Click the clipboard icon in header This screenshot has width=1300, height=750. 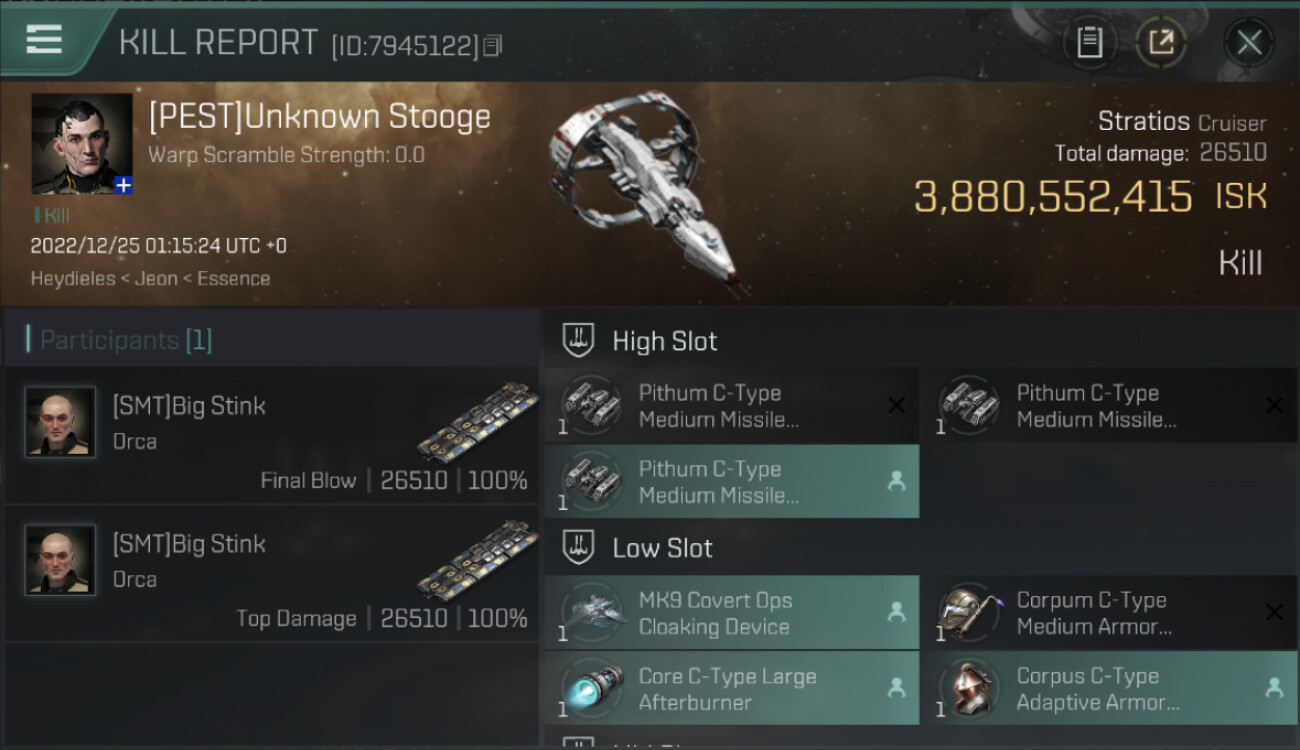tap(1089, 42)
